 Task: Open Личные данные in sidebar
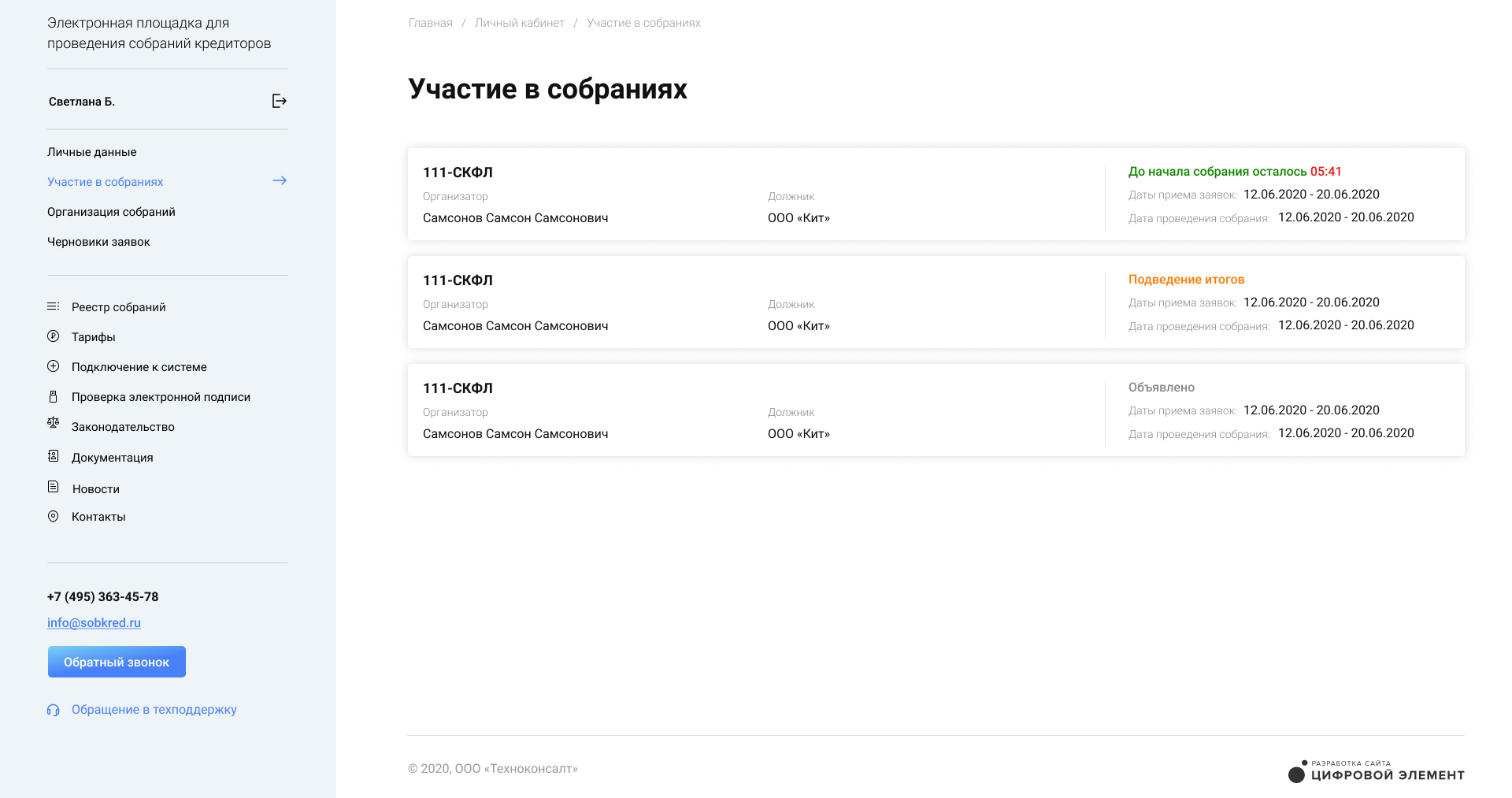pos(92,152)
